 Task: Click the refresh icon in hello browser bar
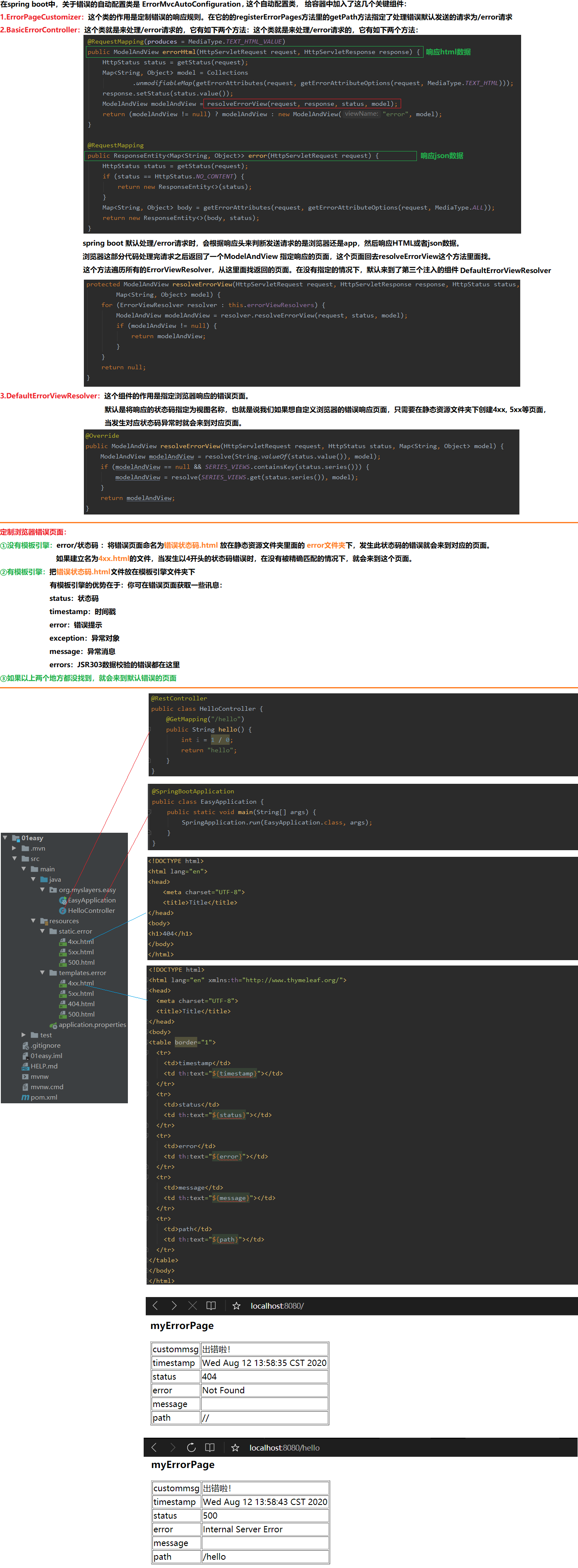pos(191,1448)
